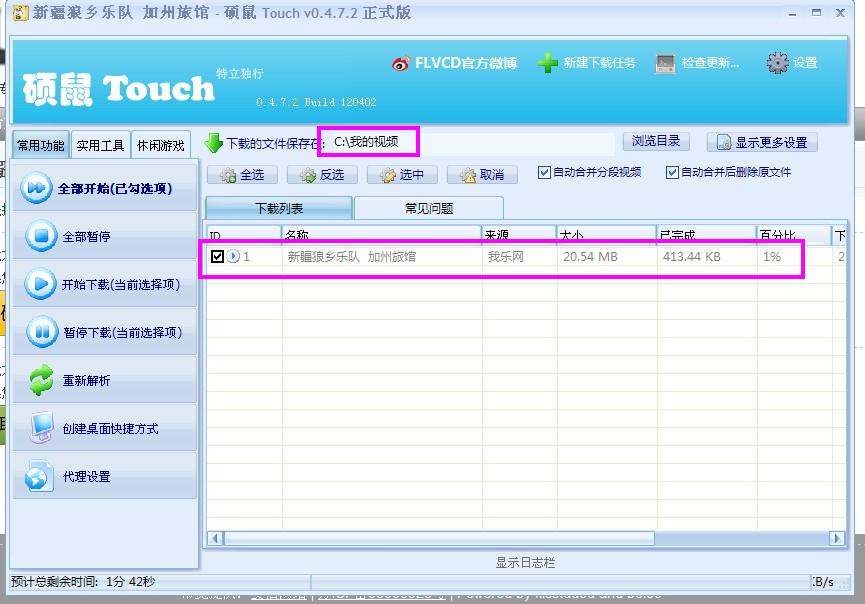The height and width of the screenshot is (604, 865).
Task: Open the FLVCD official Weibo link
Action: pyautogui.click(x=454, y=63)
